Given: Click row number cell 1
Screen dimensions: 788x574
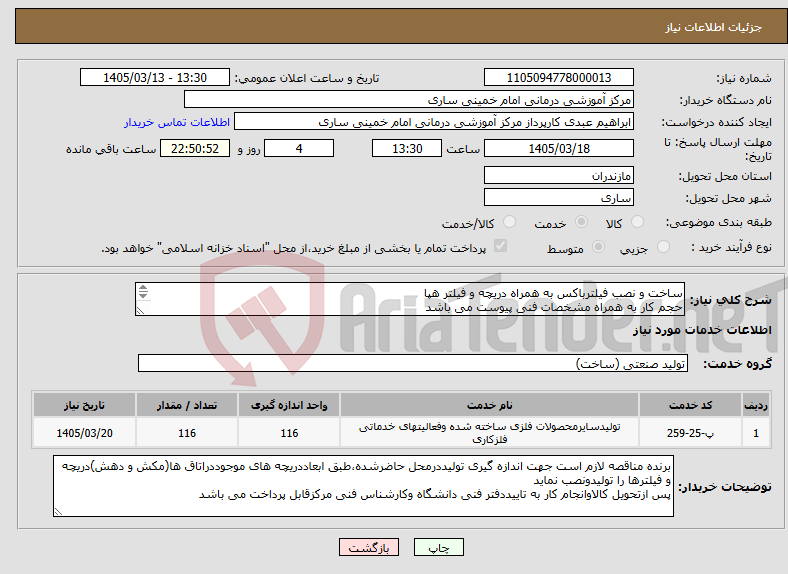Looking at the screenshot, I should (x=756, y=433).
